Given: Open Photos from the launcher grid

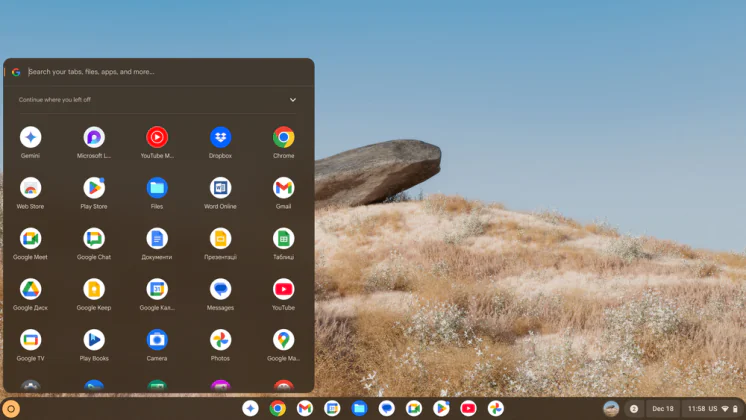Looking at the screenshot, I should 220,340.
